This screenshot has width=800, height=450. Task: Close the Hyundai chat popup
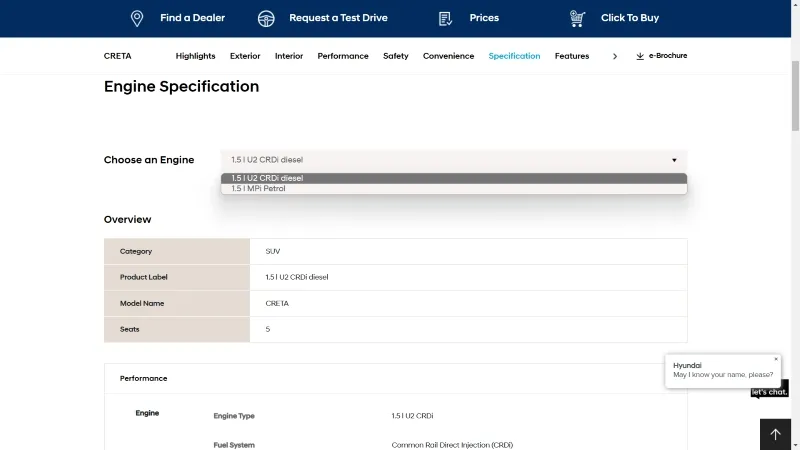[776, 359]
